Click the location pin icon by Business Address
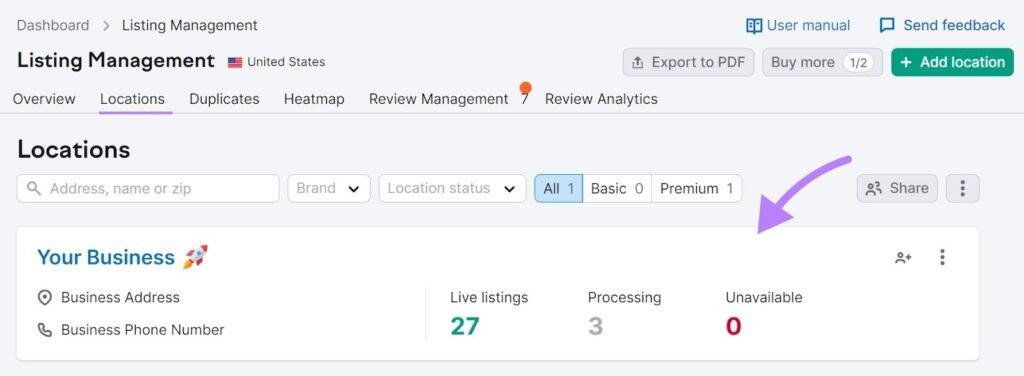 45,298
